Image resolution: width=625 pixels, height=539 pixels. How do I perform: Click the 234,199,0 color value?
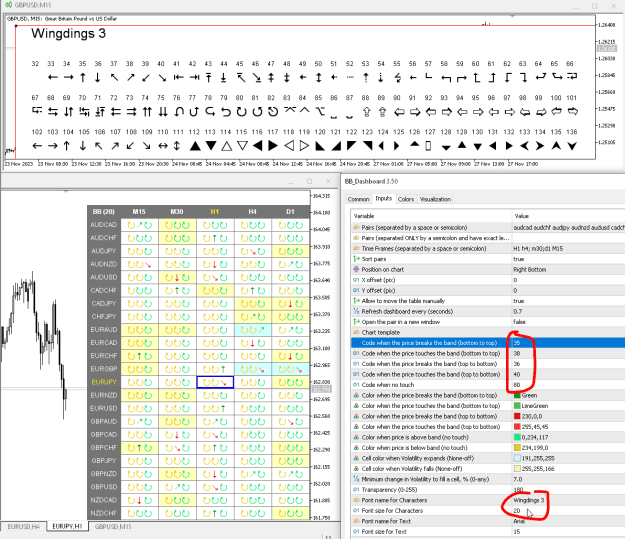coord(535,448)
